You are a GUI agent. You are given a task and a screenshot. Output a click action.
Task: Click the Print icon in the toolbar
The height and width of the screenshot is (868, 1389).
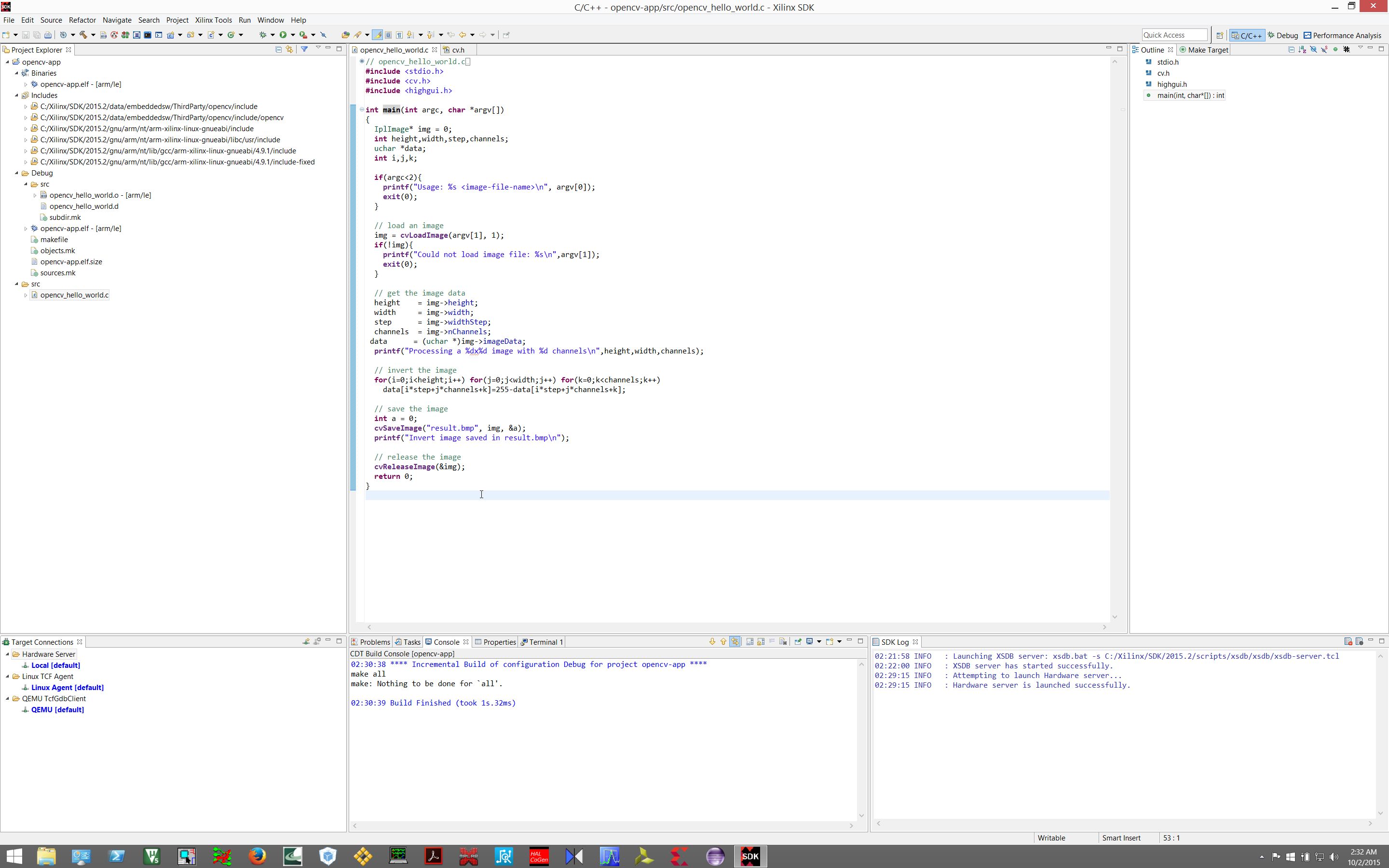[48, 35]
